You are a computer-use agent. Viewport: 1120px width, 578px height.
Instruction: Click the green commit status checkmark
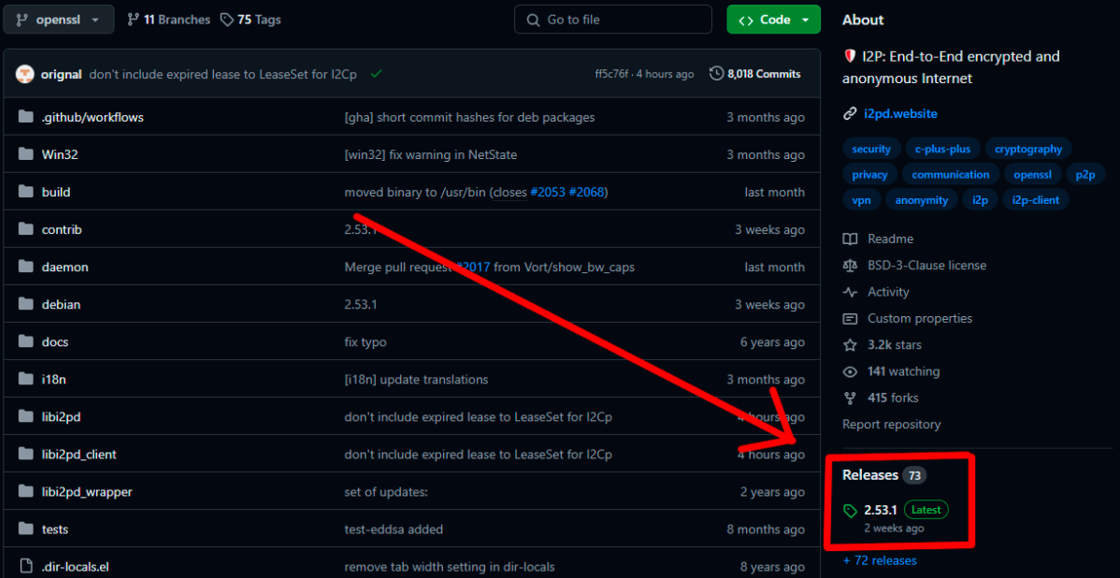pyautogui.click(x=376, y=74)
